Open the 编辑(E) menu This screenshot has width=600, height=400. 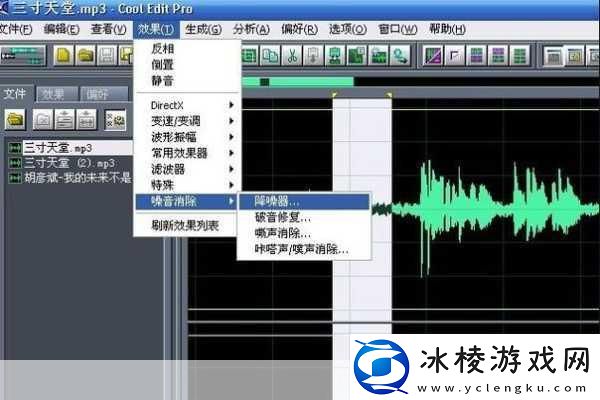62,29
